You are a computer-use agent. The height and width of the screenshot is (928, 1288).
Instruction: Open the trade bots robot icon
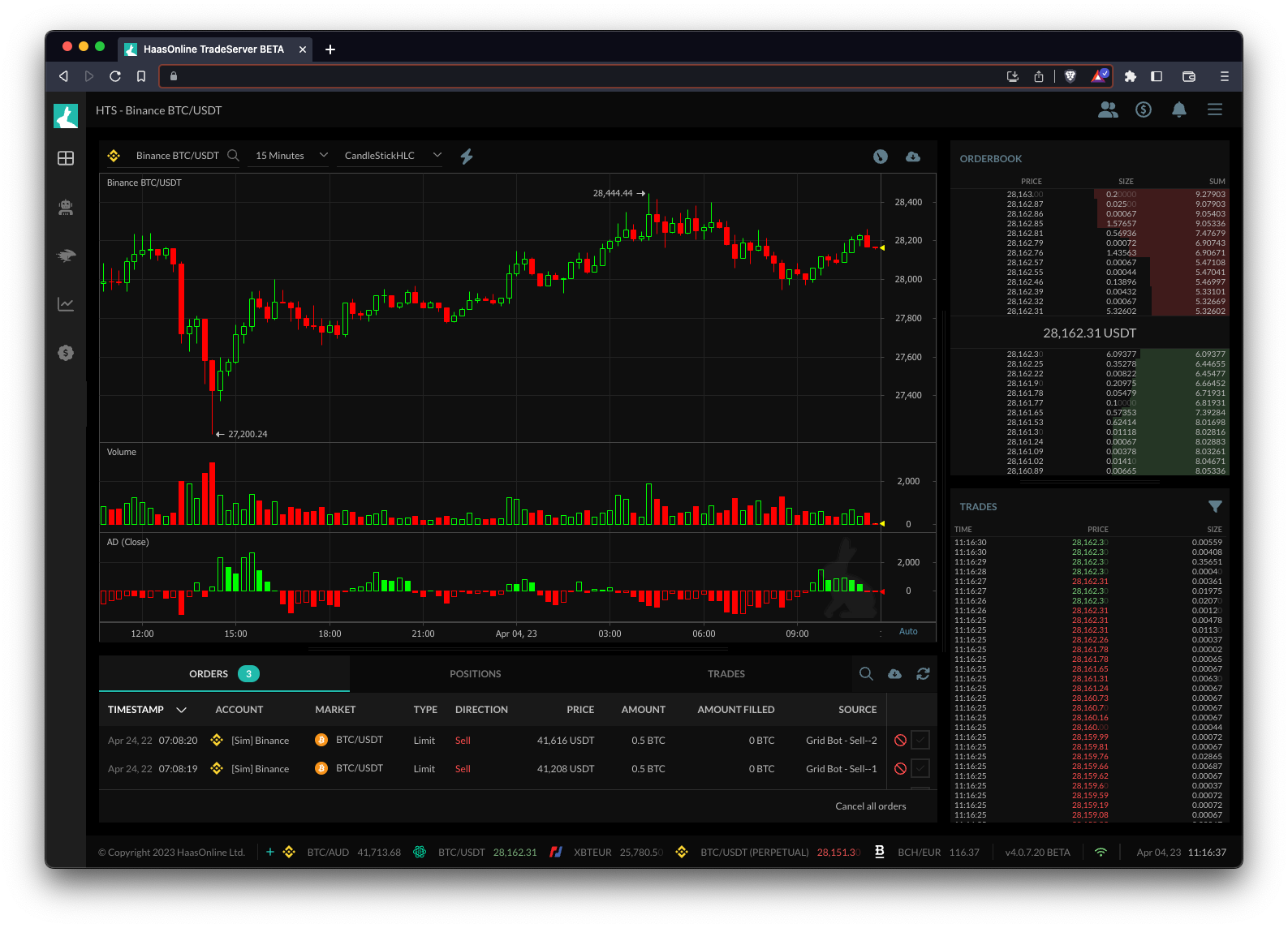point(66,208)
